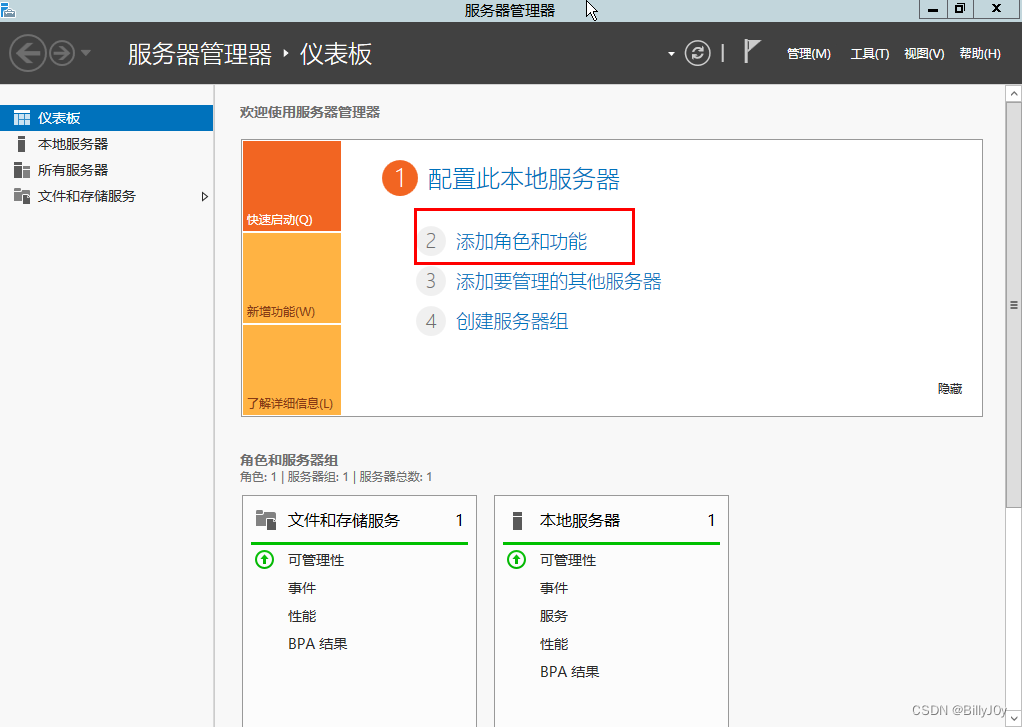Select the 了解详细信息(L) tile
The image size is (1022, 727).
[x=292, y=369]
